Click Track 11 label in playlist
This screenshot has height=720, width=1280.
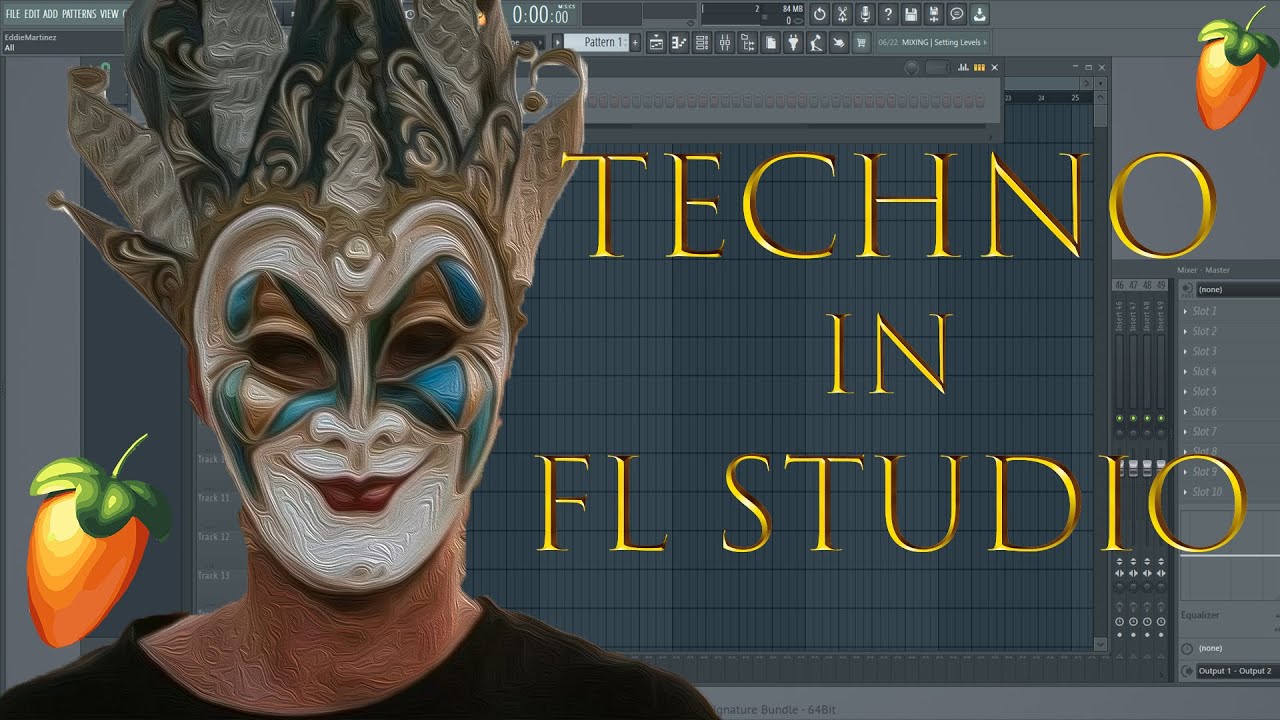click(x=213, y=497)
